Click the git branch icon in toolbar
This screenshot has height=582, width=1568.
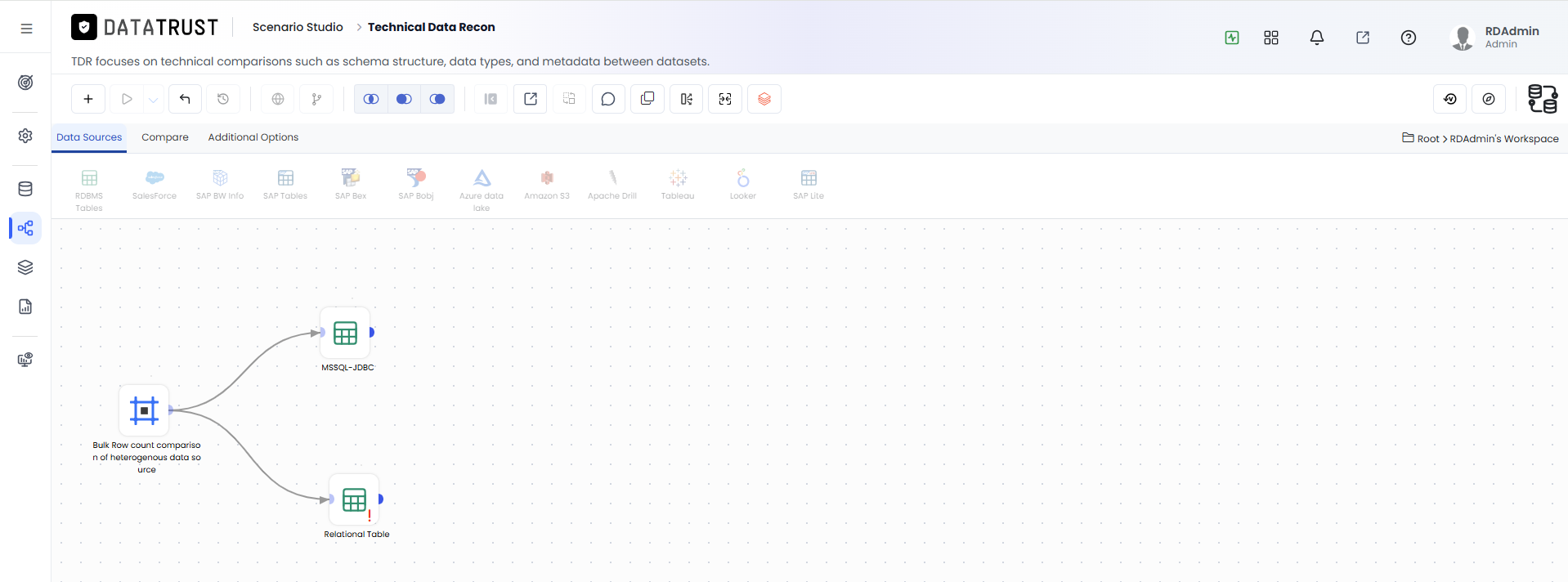click(316, 99)
